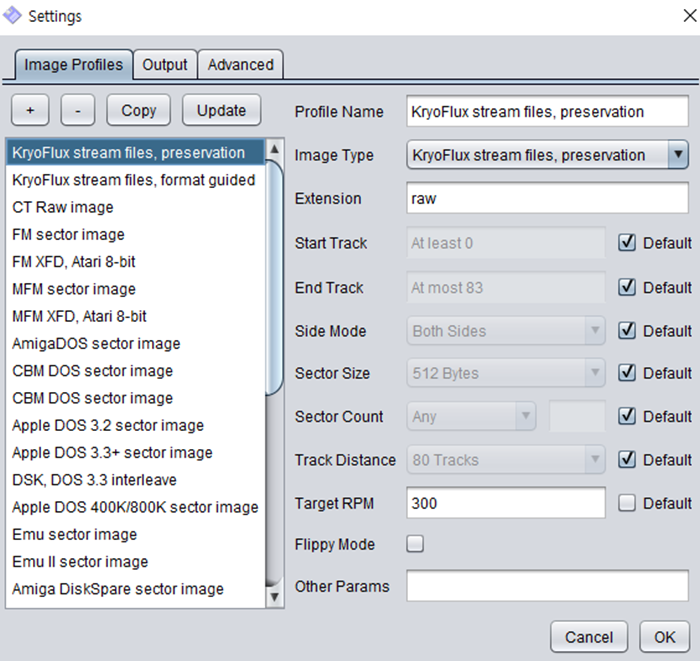The width and height of the screenshot is (700, 661).
Task: Open the Sector Count dropdown
Action: pyautogui.click(x=471, y=416)
